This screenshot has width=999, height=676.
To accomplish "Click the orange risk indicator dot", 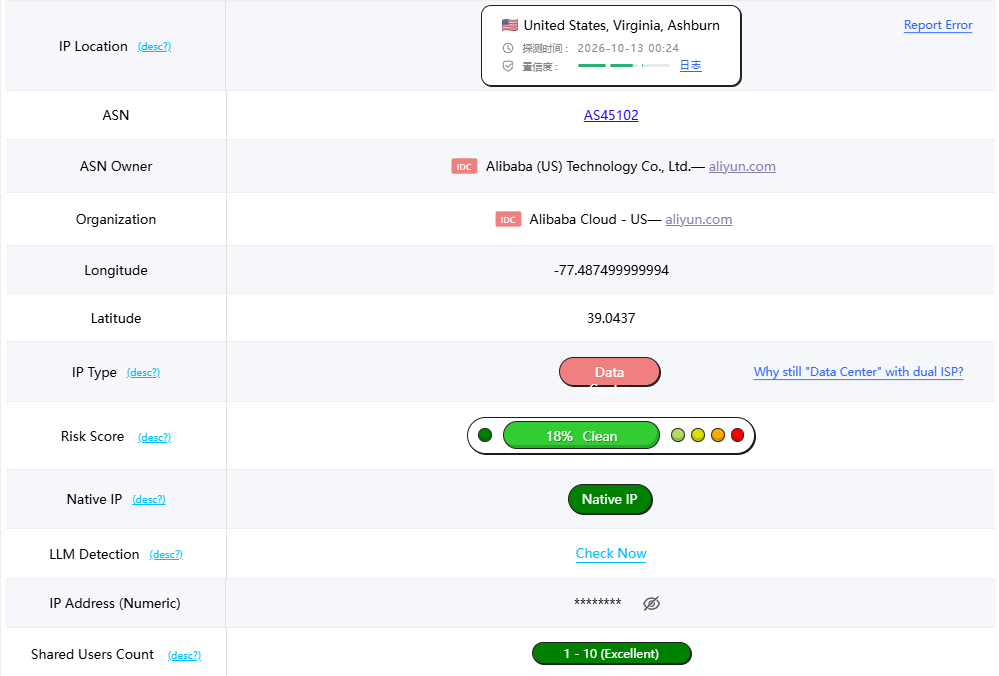I will 717,435.
